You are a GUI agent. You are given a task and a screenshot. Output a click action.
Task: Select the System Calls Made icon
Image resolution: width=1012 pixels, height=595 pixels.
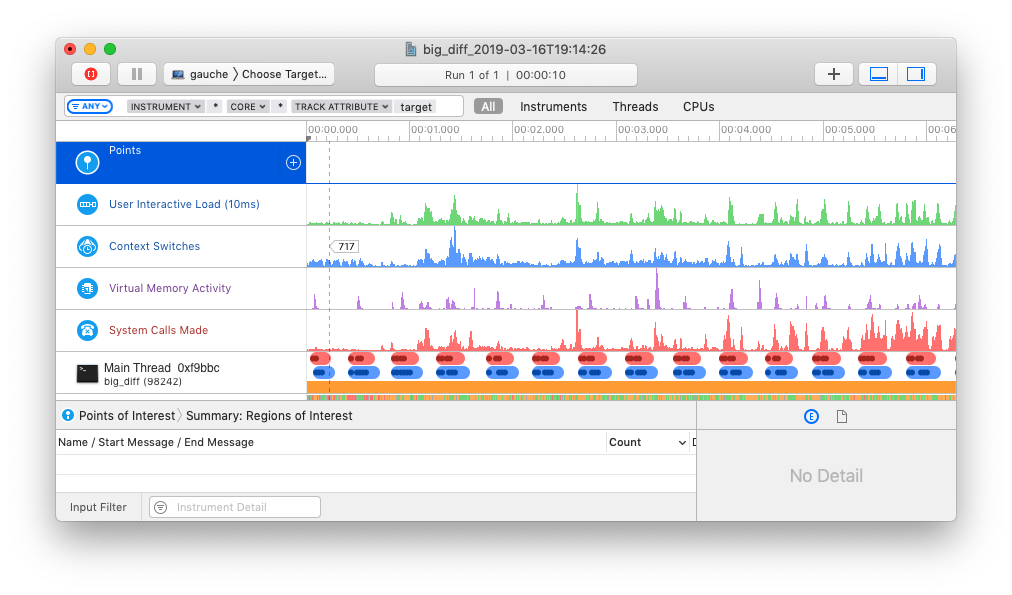pyautogui.click(x=87, y=330)
